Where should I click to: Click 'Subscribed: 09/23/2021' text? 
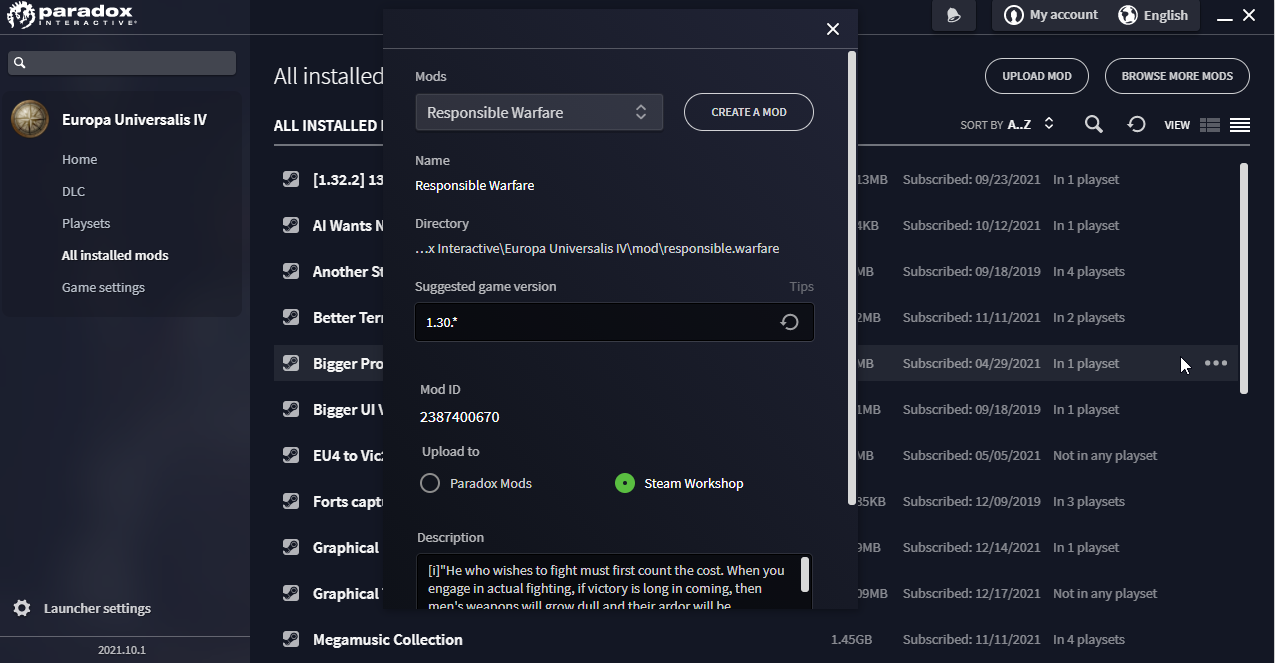(972, 180)
